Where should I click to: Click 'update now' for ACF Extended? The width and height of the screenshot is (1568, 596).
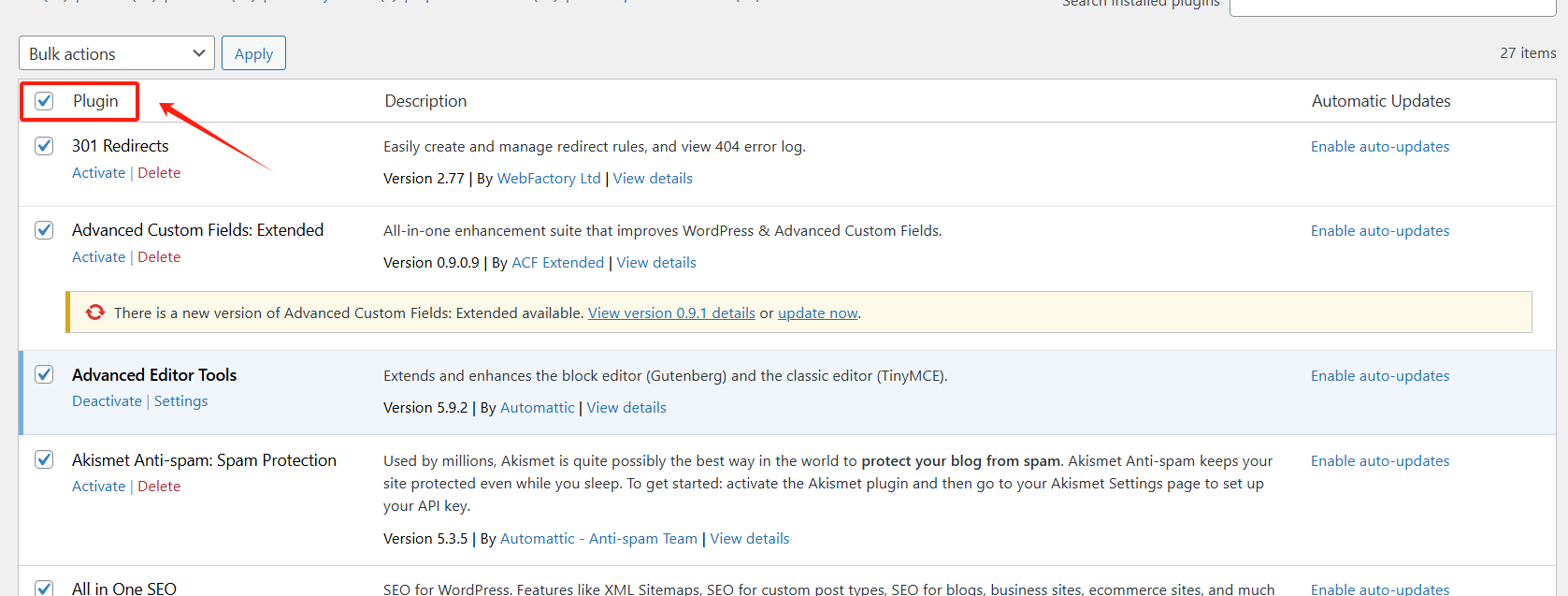point(817,313)
